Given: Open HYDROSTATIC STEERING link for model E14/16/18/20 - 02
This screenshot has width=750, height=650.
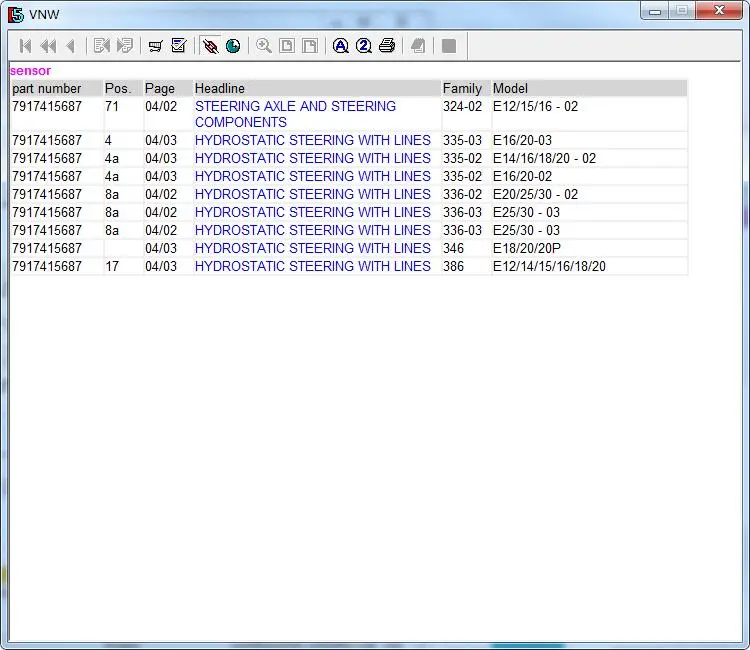Looking at the screenshot, I should click(312, 158).
